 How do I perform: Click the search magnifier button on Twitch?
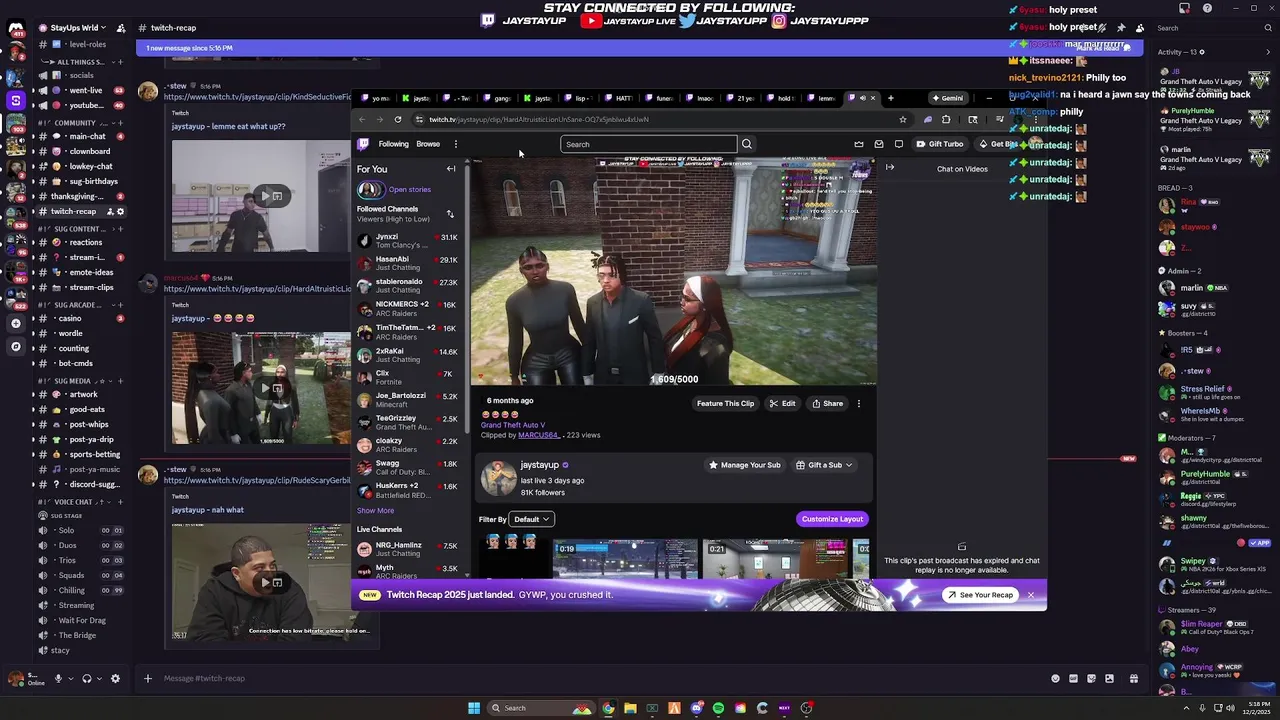tap(746, 144)
